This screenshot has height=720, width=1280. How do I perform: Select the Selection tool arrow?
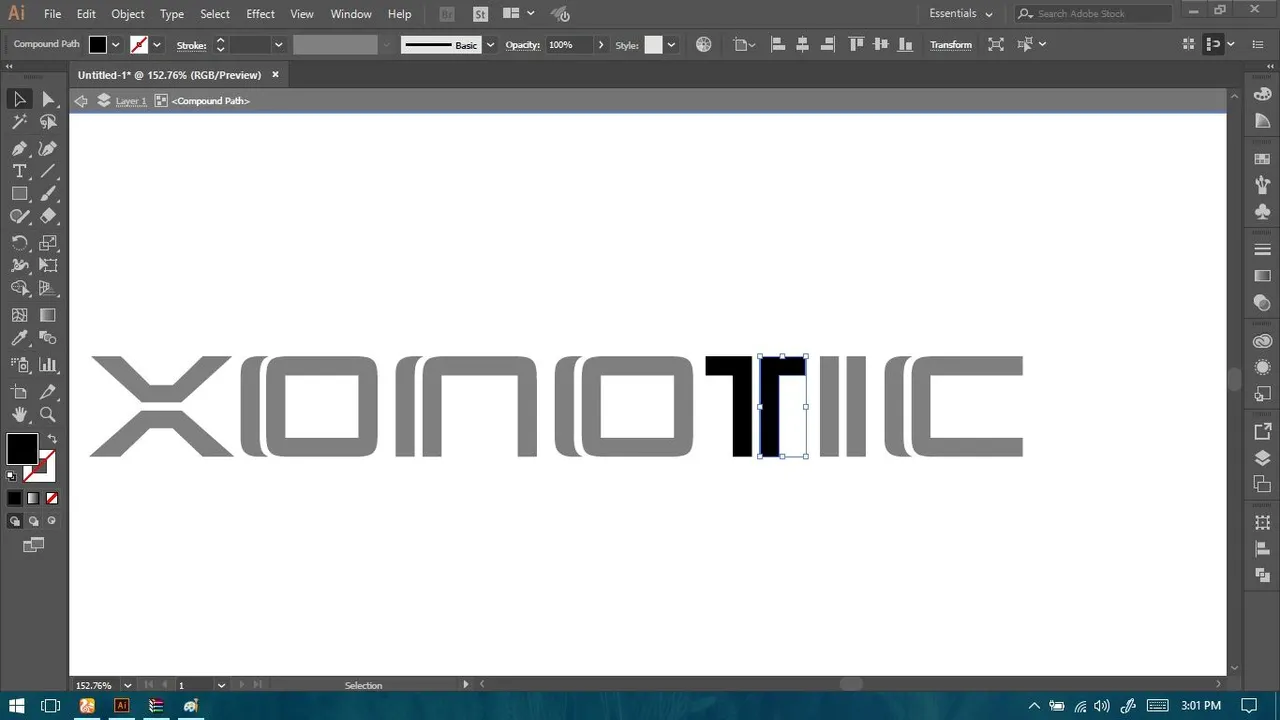pos(19,99)
